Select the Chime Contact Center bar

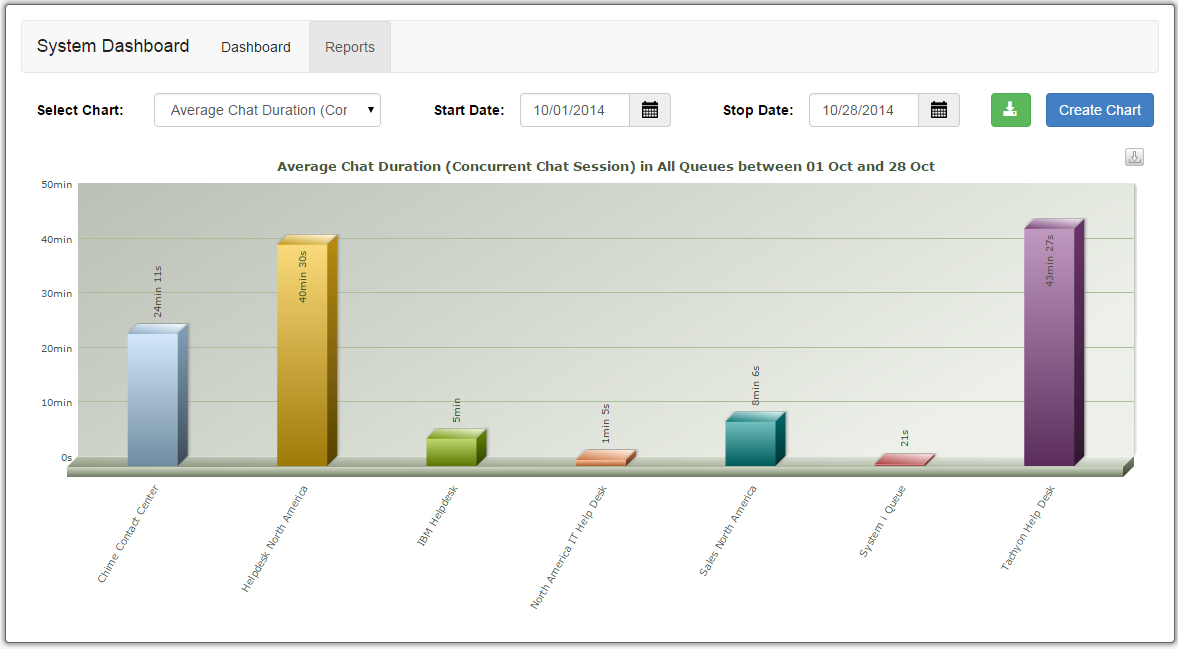pos(157,396)
